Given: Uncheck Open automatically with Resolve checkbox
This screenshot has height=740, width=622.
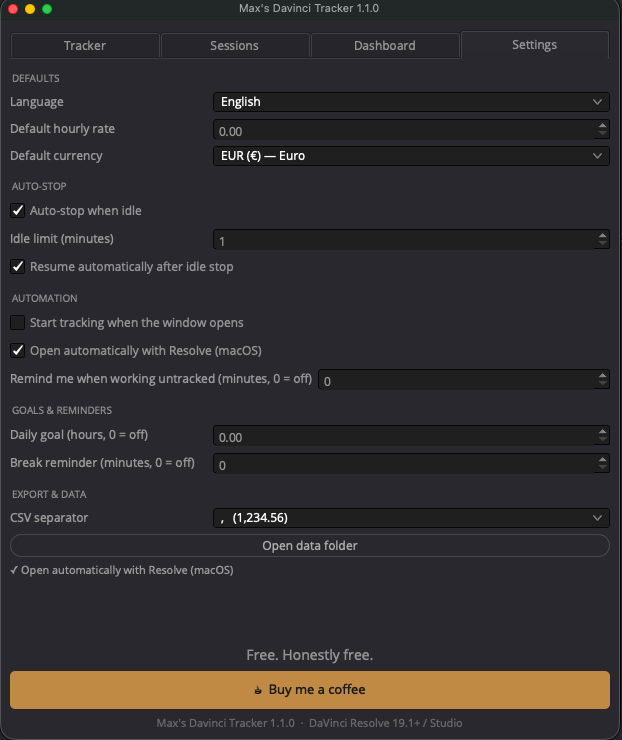Looking at the screenshot, I should click(x=18, y=351).
